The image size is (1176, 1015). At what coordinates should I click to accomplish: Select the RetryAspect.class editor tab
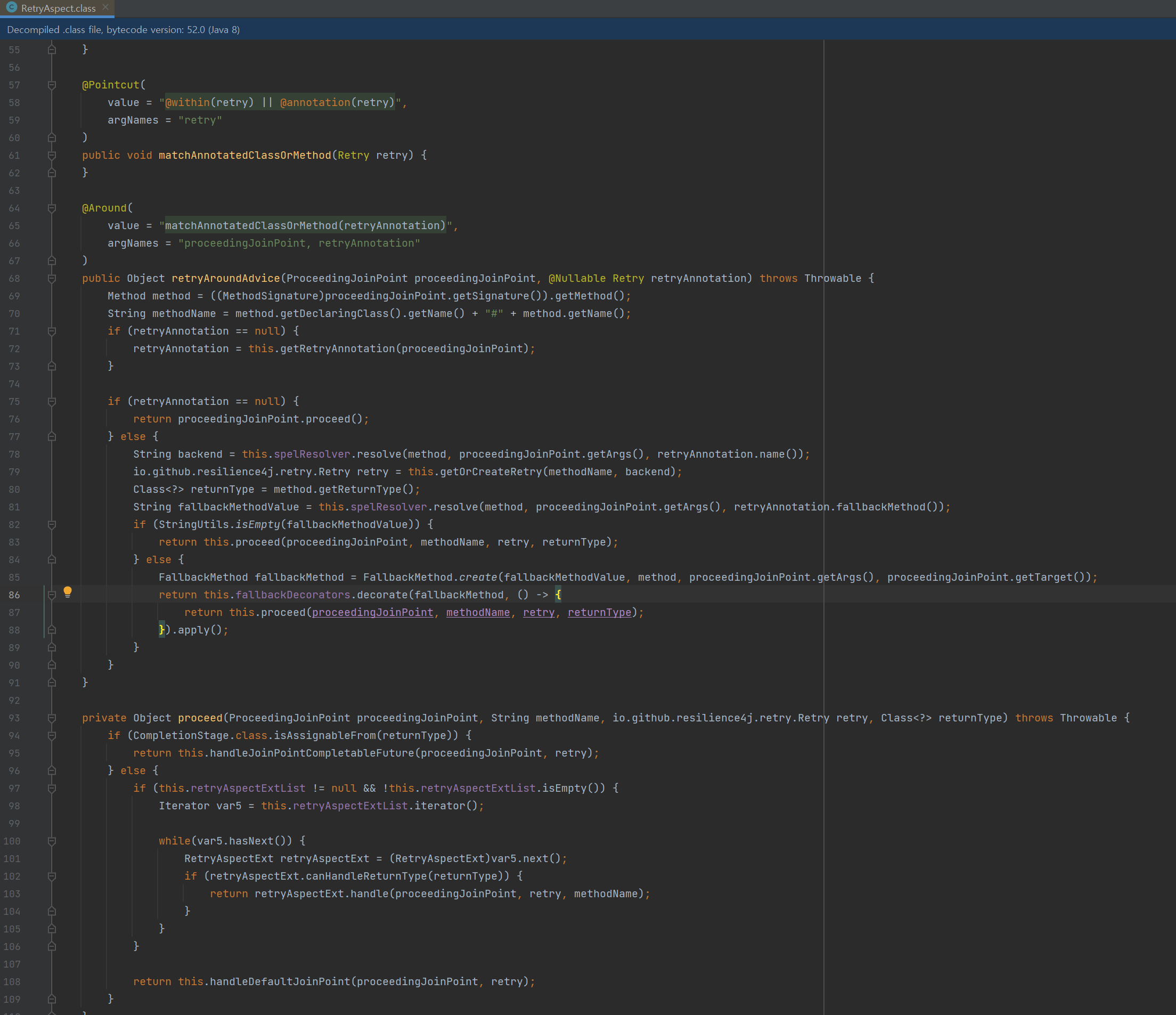(58, 9)
